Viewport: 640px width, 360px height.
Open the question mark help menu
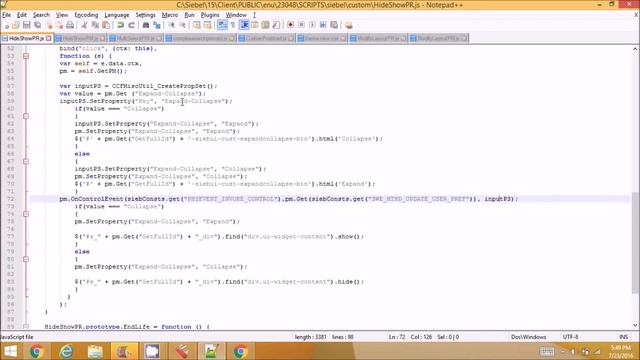[254, 15]
